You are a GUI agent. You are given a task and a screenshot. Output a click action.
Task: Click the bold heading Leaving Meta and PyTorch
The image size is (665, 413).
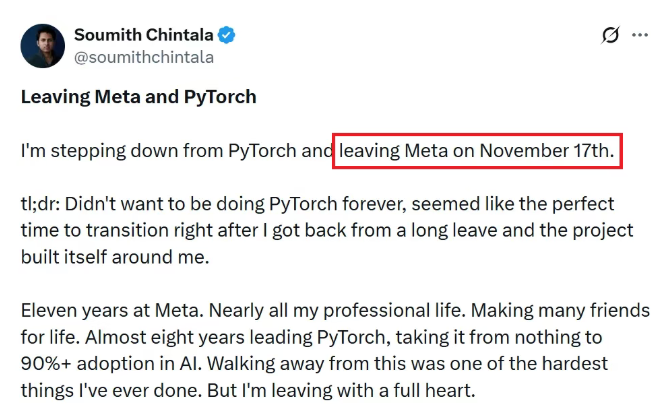(x=139, y=97)
